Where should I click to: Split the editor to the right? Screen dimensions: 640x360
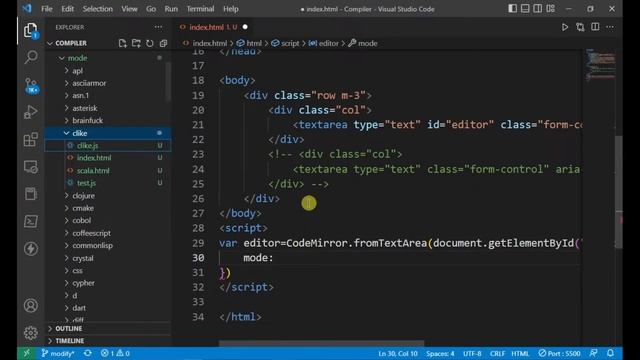point(595,27)
